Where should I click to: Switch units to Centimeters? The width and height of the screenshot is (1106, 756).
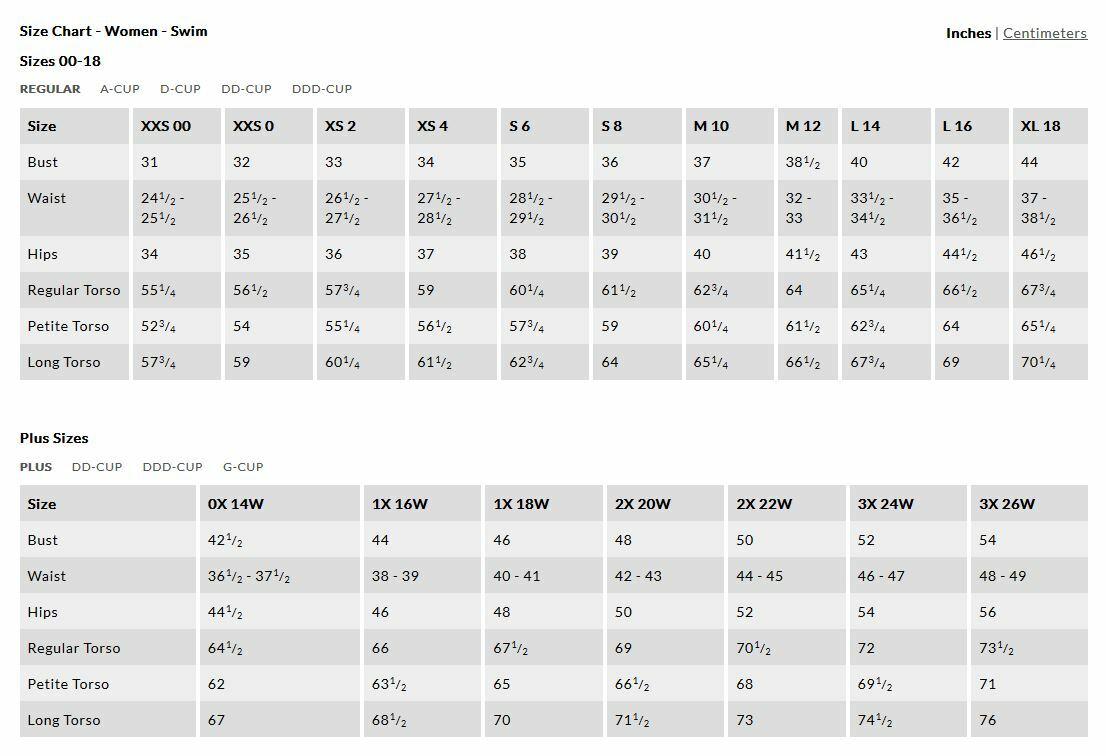1044,33
